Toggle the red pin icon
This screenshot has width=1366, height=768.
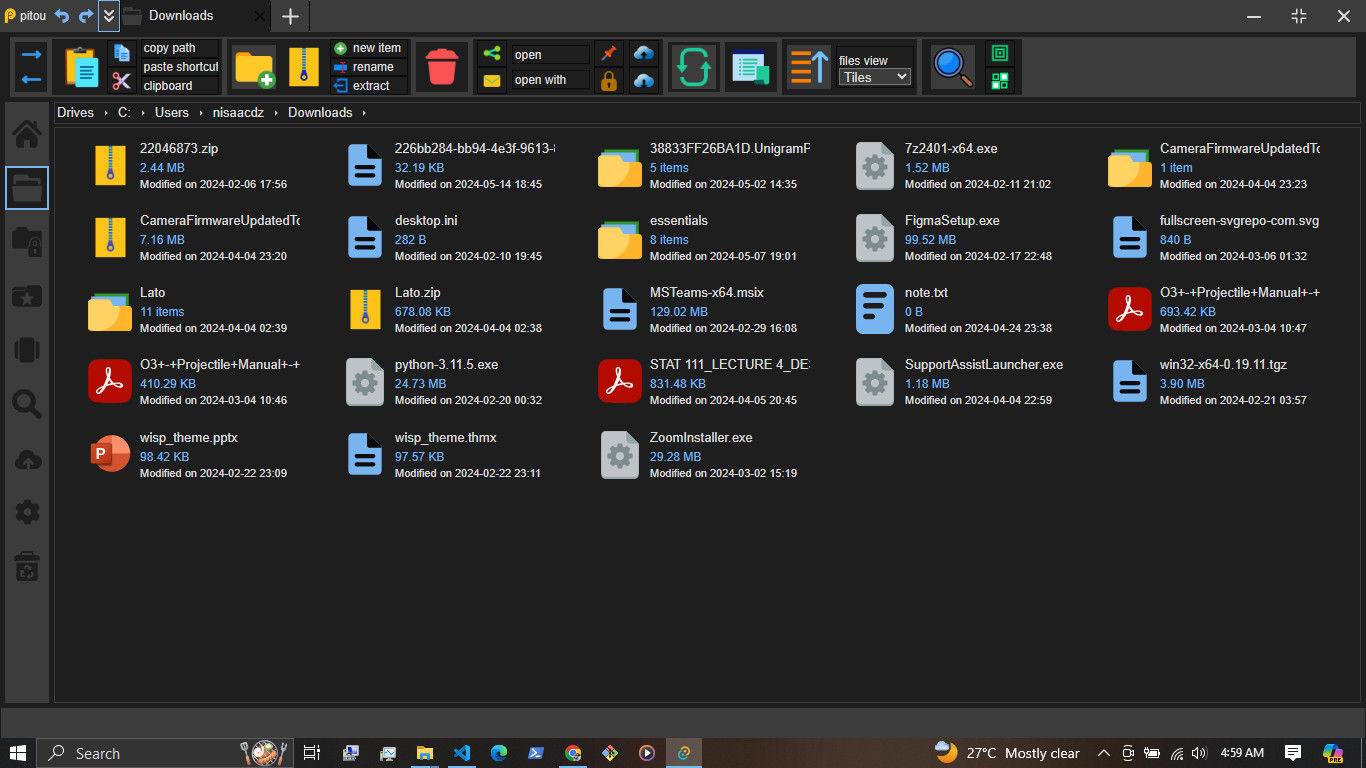tap(608, 53)
